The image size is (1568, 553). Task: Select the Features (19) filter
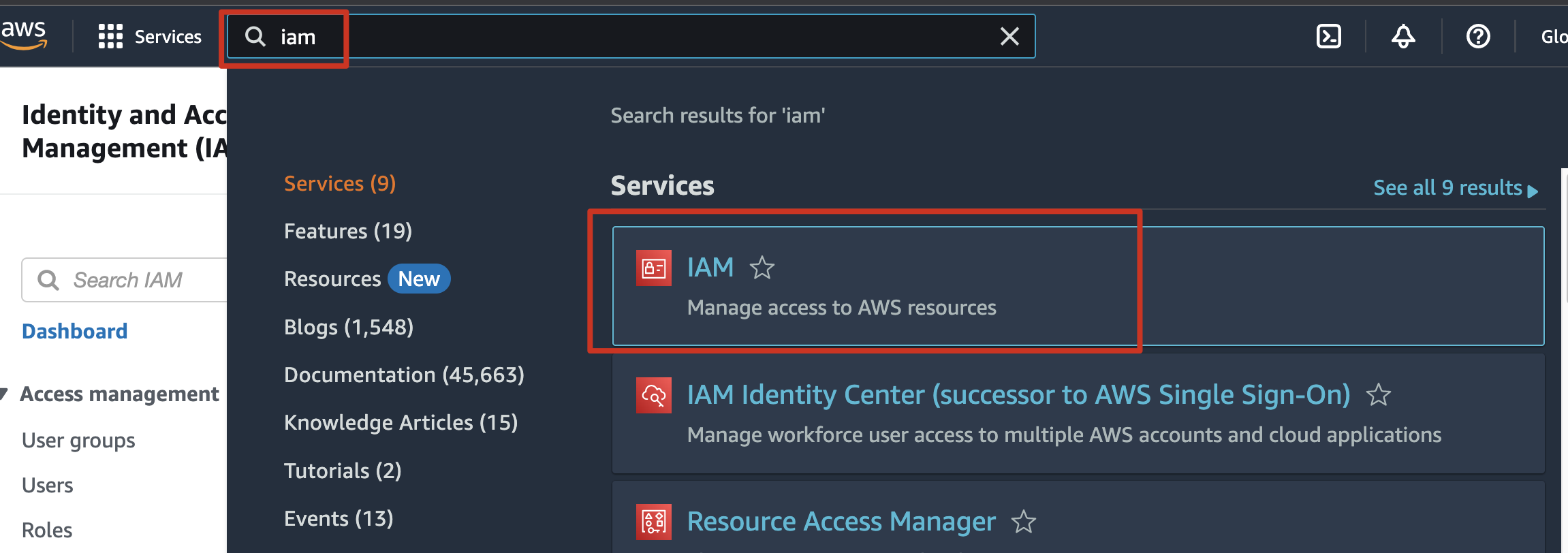click(x=348, y=232)
